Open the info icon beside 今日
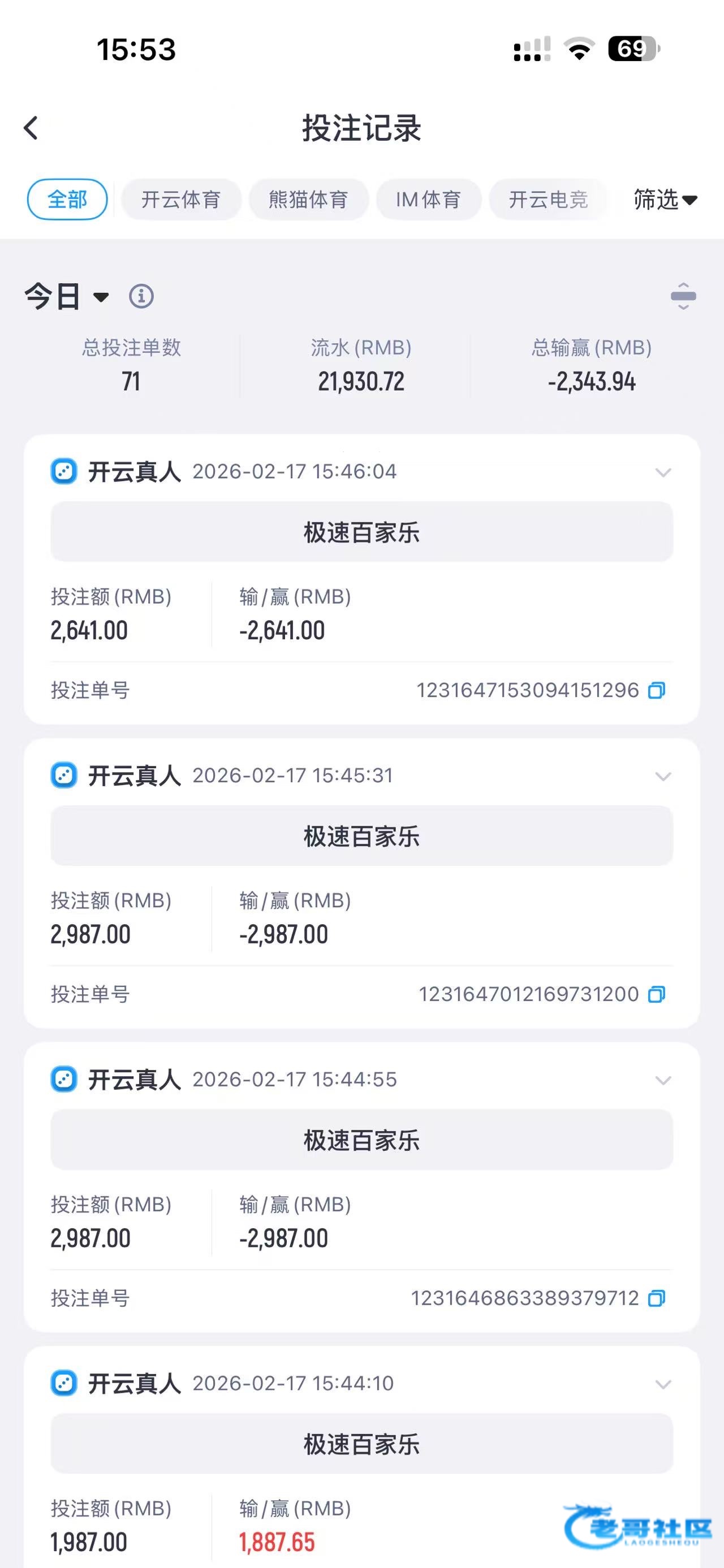This screenshot has height=1568, width=724. [x=141, y=296]
